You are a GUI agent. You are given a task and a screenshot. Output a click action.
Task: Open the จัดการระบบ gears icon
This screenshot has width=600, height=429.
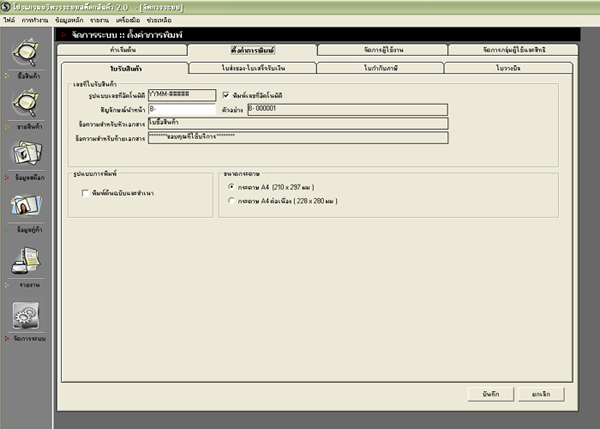click(x=24, y=315)
